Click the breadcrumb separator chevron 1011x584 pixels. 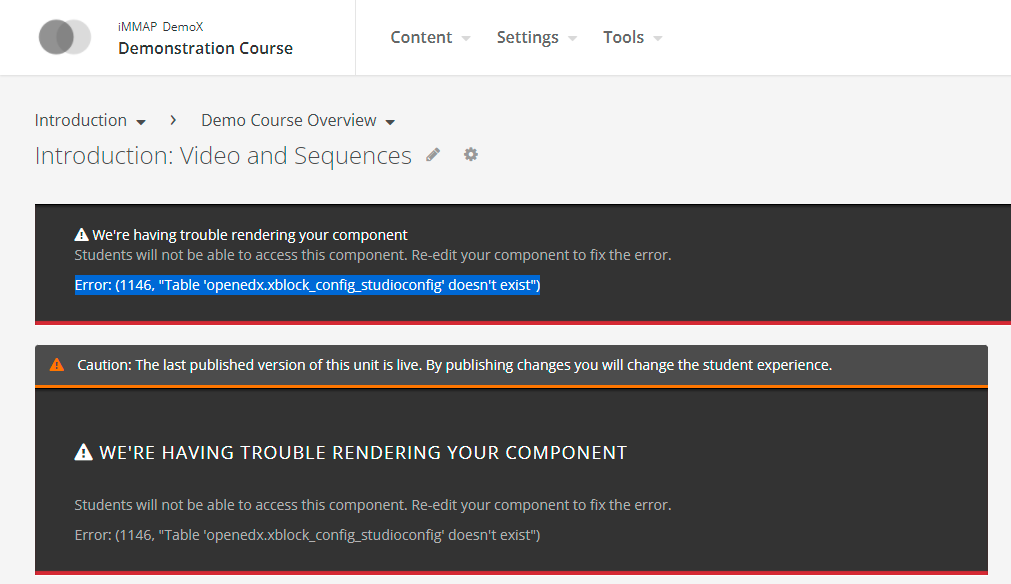(x=173, y=120)
